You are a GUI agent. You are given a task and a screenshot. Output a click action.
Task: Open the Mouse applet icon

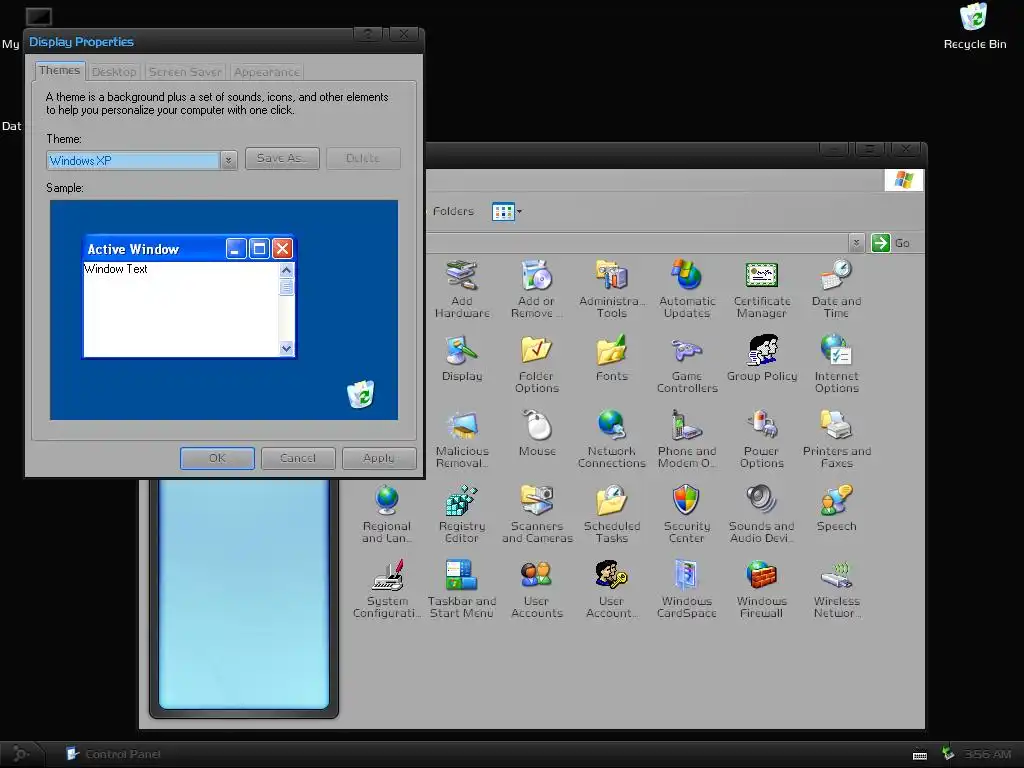click(537, 433)
